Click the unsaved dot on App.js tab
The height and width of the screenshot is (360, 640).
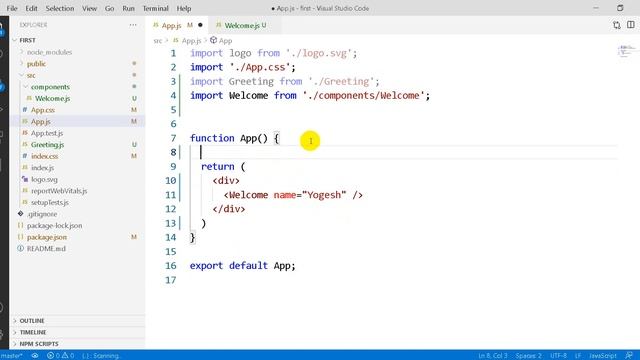click(x=200, y=25)
